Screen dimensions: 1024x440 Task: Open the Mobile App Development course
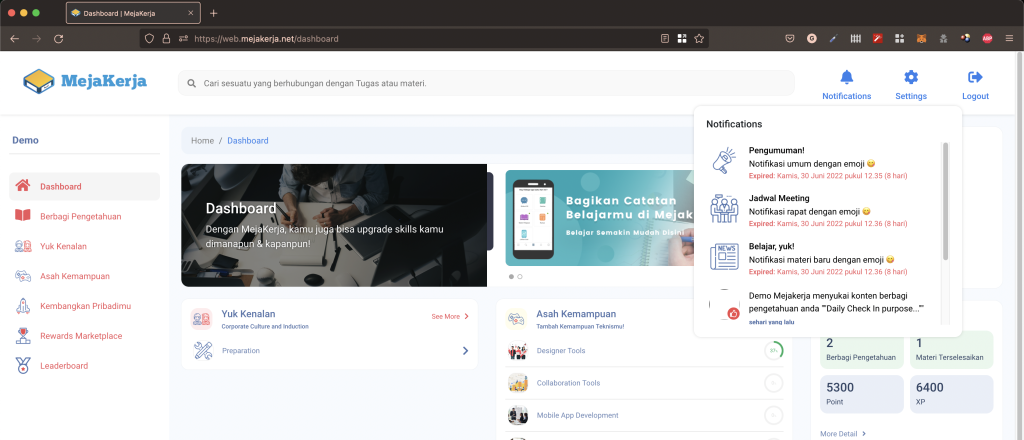pyautogui.click(x=577, y=415)
